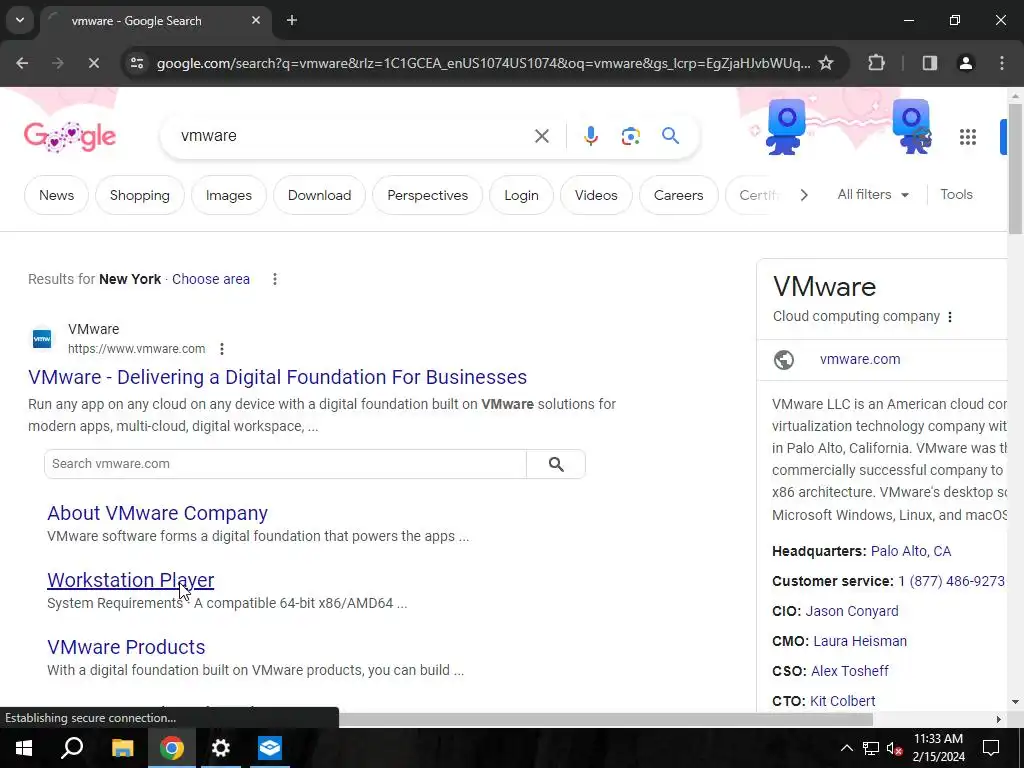Open VMware Delivering a Digital Foundation result
The image size is (1024, 768).
pos(278,377)
